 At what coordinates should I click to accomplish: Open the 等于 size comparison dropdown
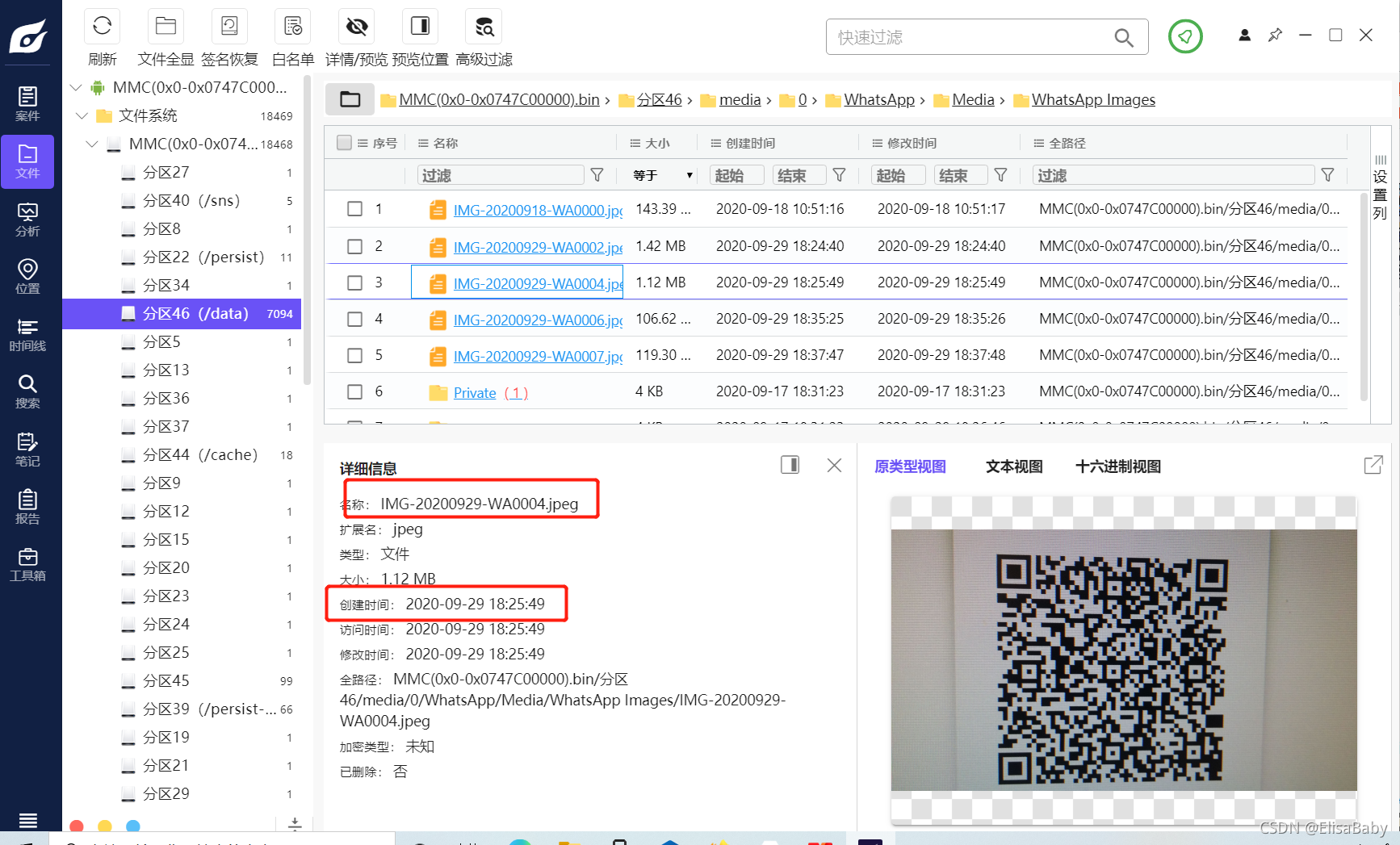[662, 175]
